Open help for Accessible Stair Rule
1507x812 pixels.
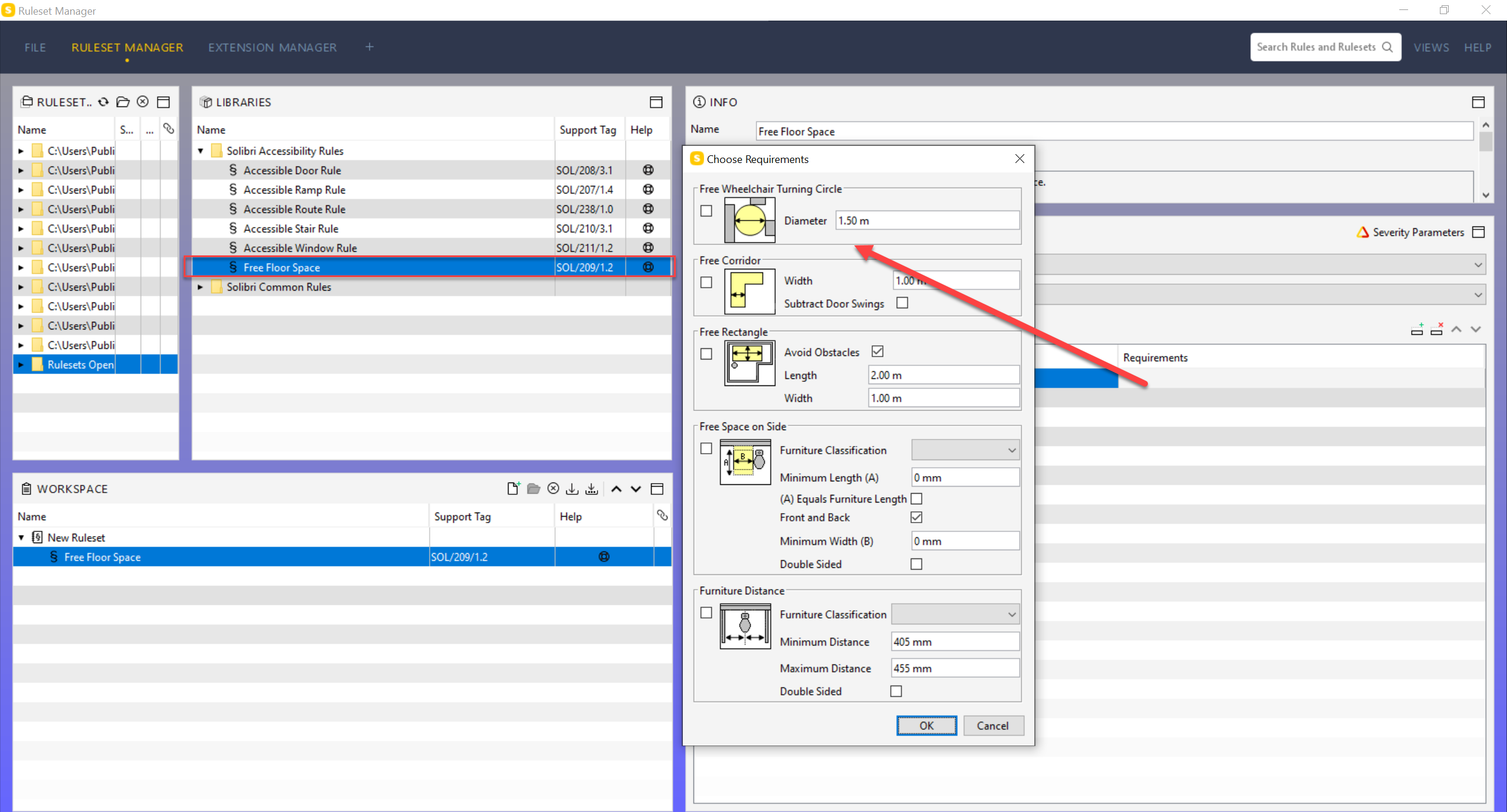648,228
